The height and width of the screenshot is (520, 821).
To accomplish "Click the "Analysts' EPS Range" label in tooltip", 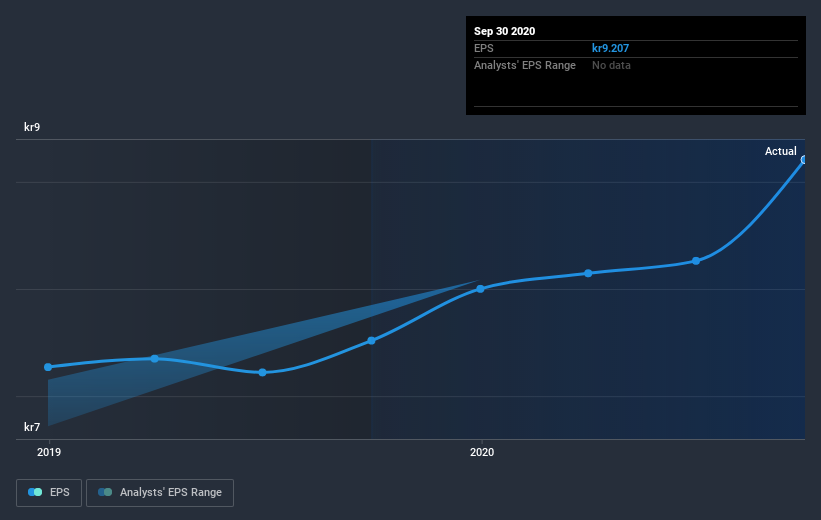I will coord(525,65).
